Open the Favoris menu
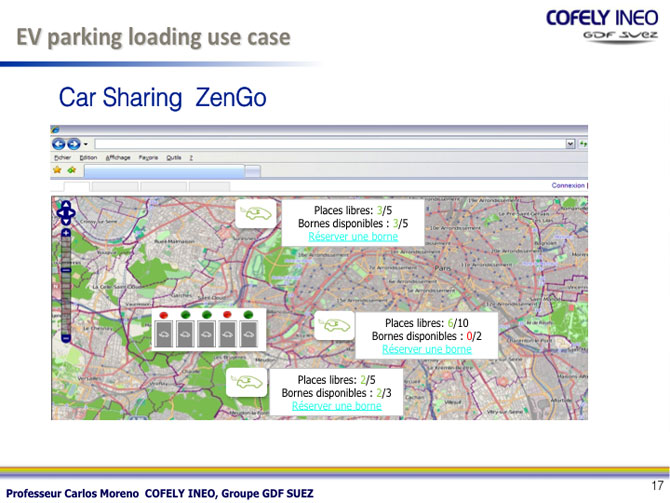The image size is (670, 503). pyautogui.click(x=148, y=158)
